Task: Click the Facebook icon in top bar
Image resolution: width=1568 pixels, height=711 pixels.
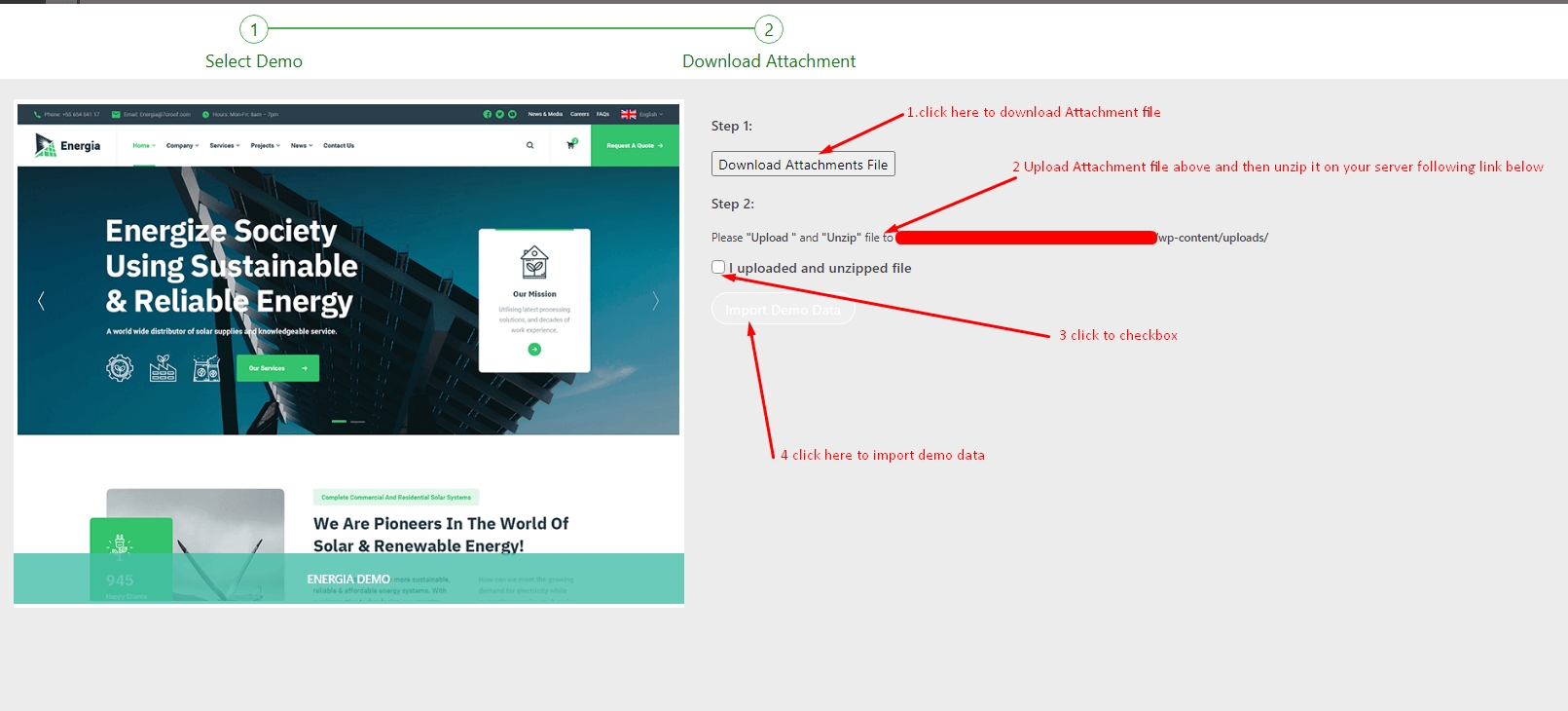Action: point(488,114)
